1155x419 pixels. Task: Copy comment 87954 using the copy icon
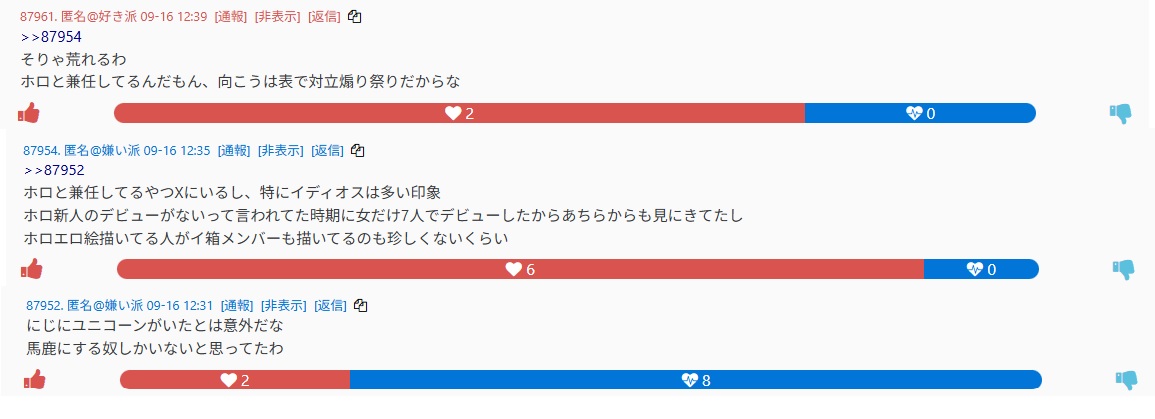[358, 150]
